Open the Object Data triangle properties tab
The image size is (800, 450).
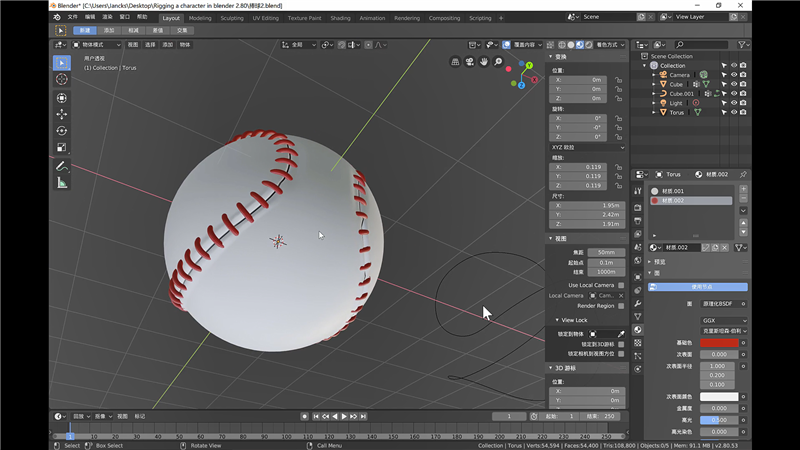click(x=638, y=317)
